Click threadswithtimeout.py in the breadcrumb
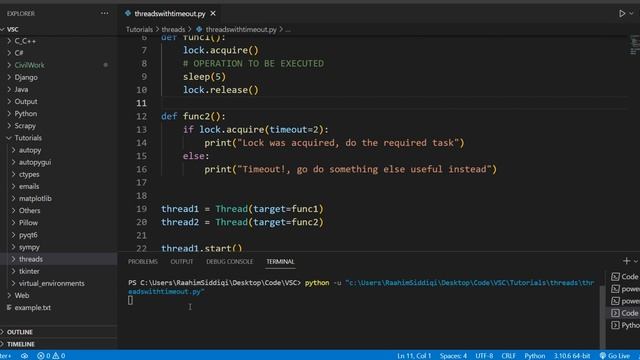This screenshot has height=360, width=640. tap(241, 29)
